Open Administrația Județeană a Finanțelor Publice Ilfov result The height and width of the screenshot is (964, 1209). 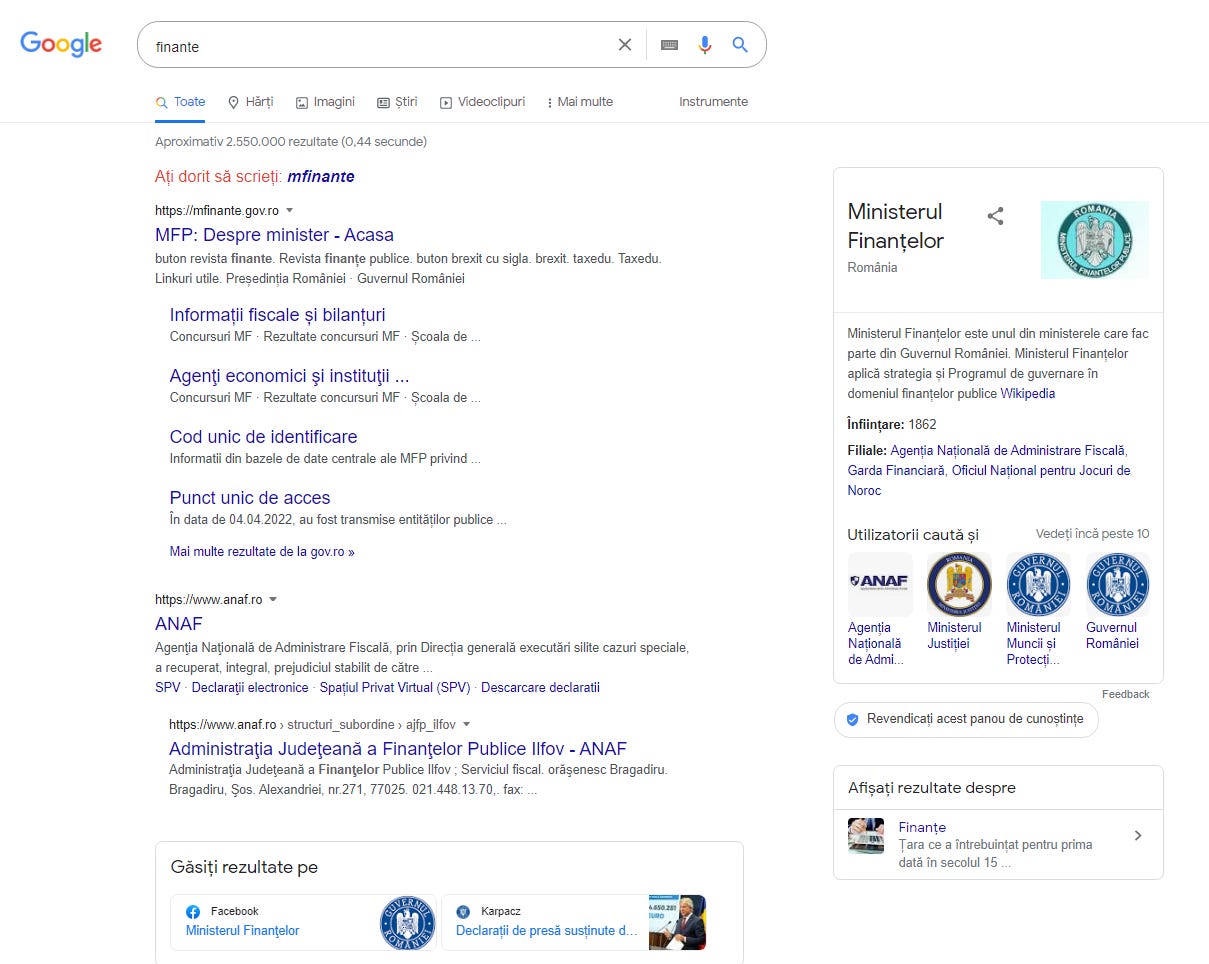pyautogui.click(x=398, y=749)
